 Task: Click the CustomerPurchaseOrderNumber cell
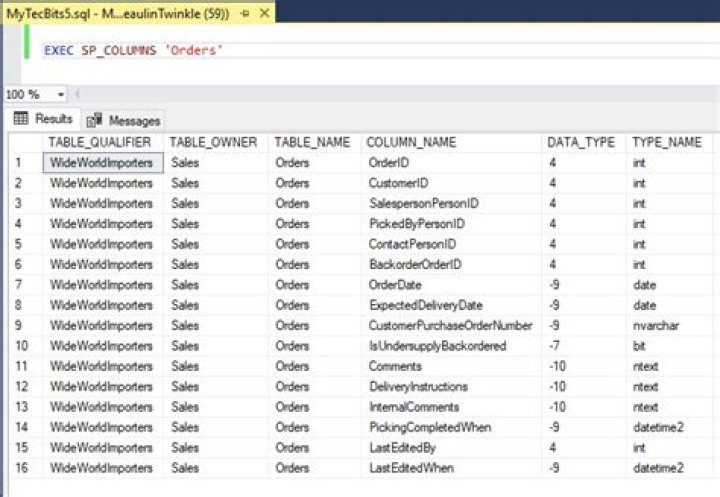click(x=451, y=325)
